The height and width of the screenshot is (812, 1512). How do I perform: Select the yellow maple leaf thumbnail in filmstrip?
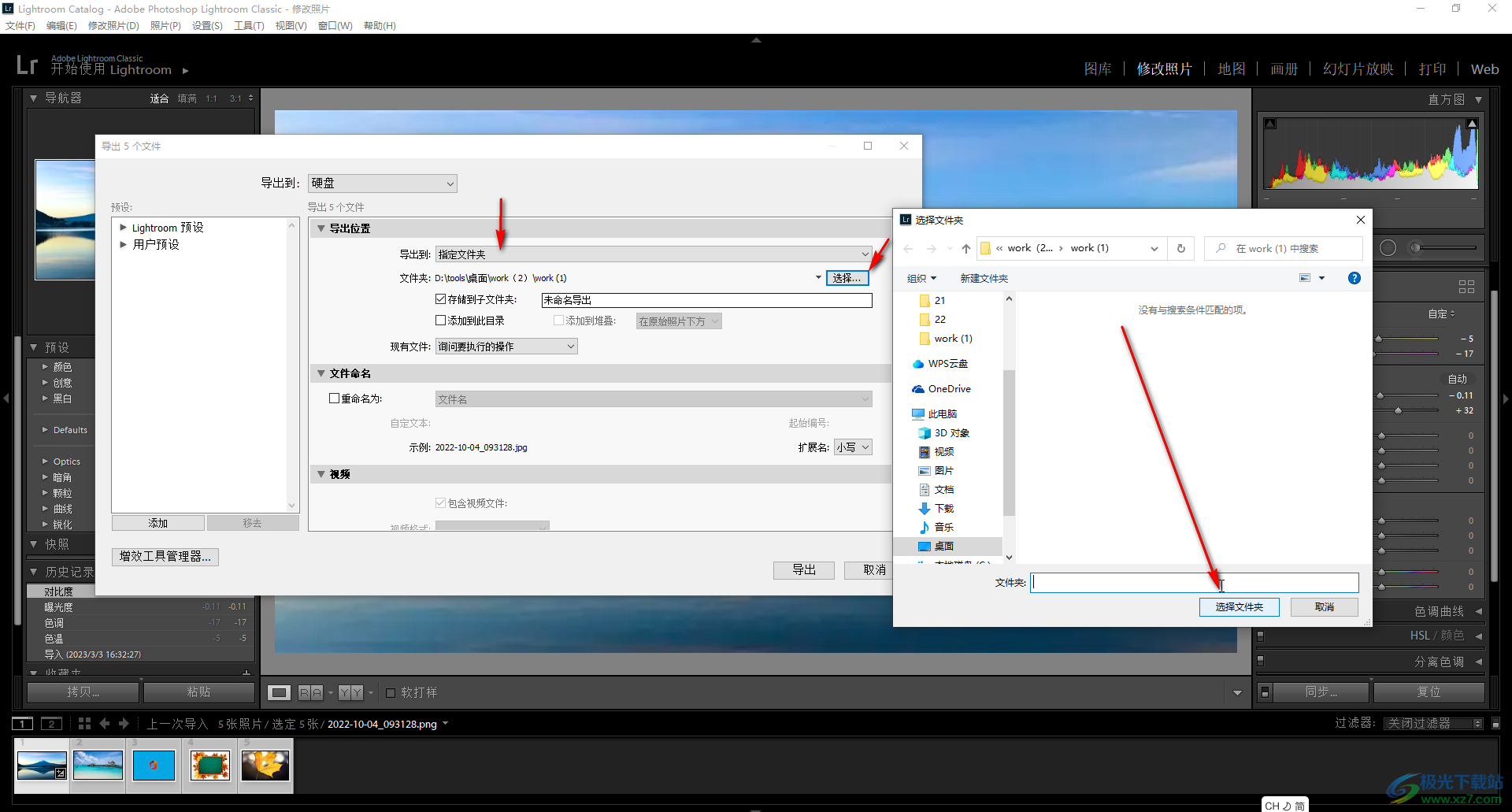tap(265, 765)
